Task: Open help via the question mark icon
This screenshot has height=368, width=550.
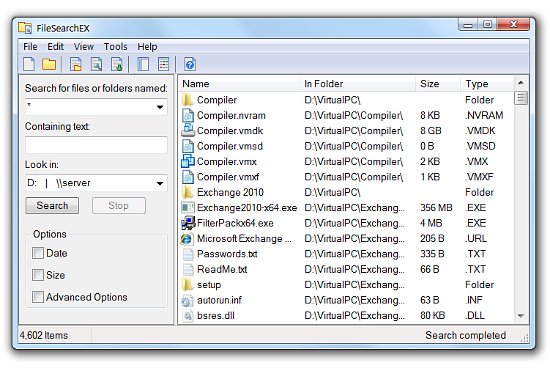Action: tap(190, 65)
